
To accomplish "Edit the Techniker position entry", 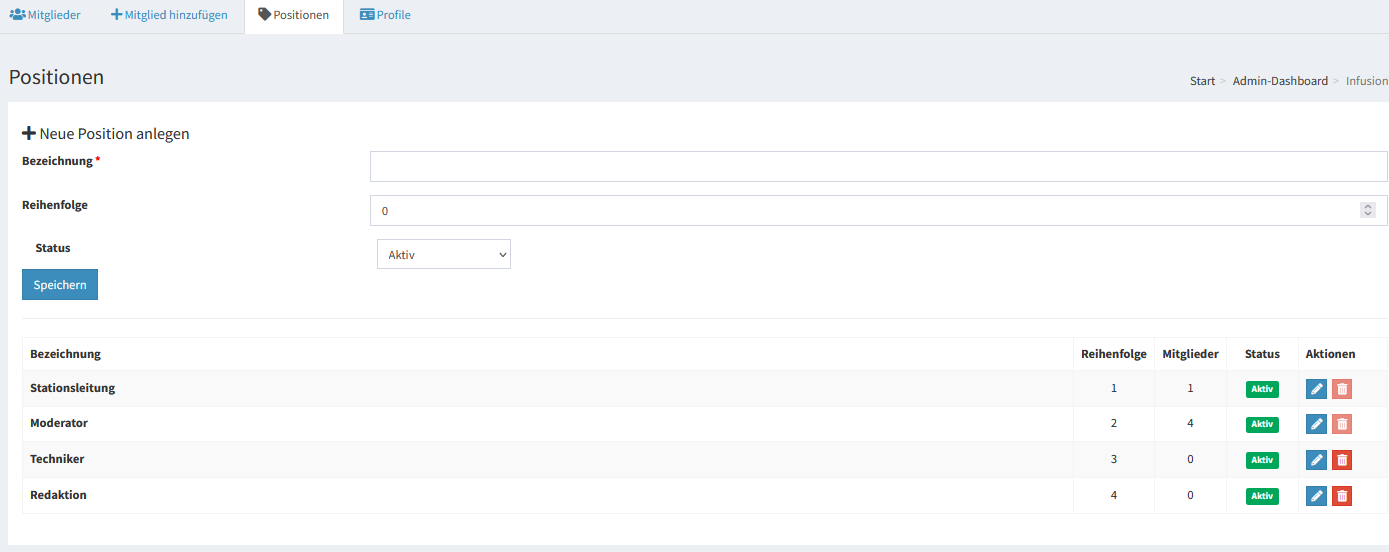I will pos(1316,460).
